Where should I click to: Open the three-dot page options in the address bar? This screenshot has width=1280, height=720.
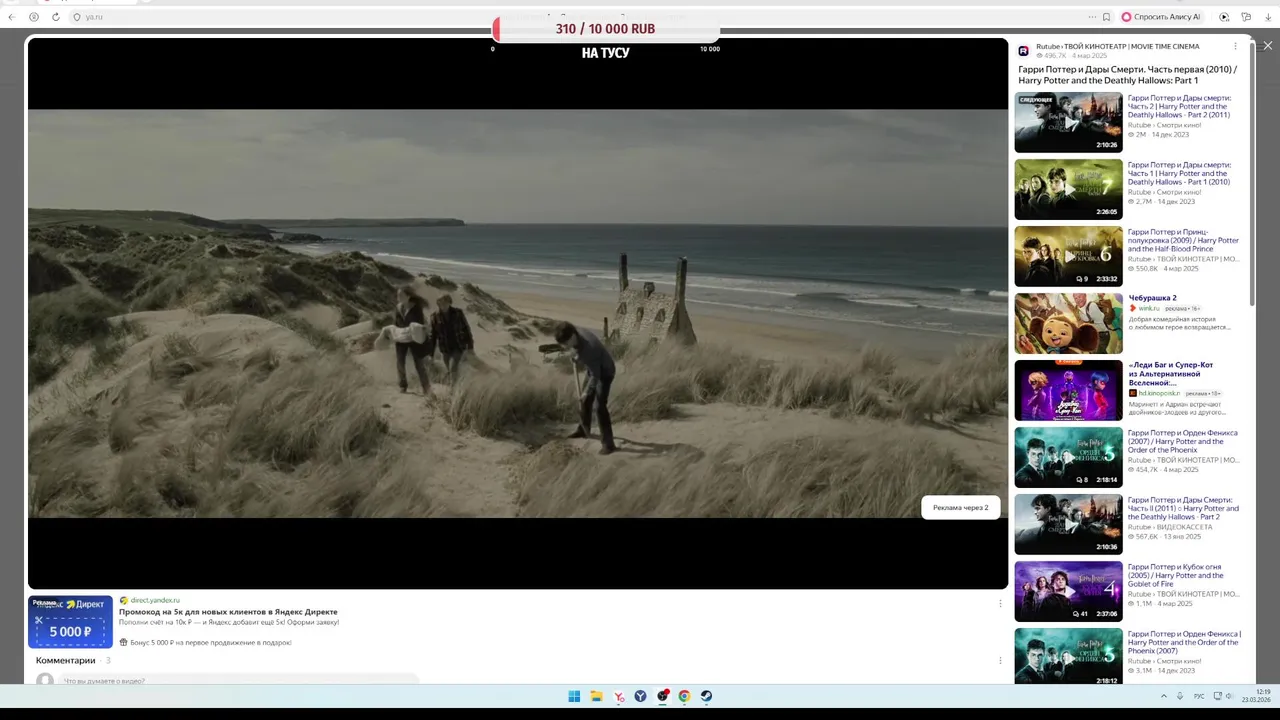(x=1092, y=17)
